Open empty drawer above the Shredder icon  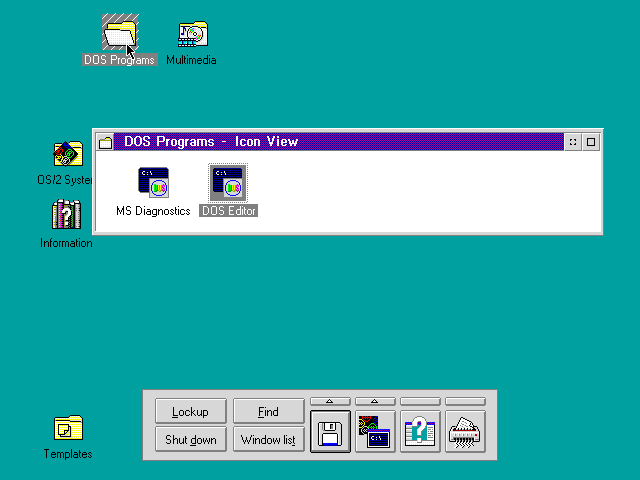point(465,402)
